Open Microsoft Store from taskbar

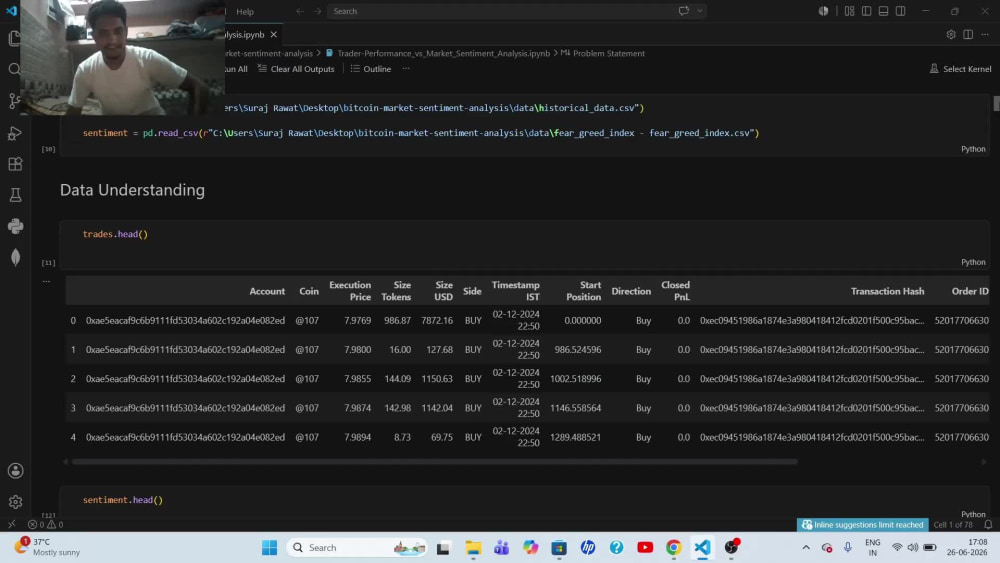coord(559,548)
